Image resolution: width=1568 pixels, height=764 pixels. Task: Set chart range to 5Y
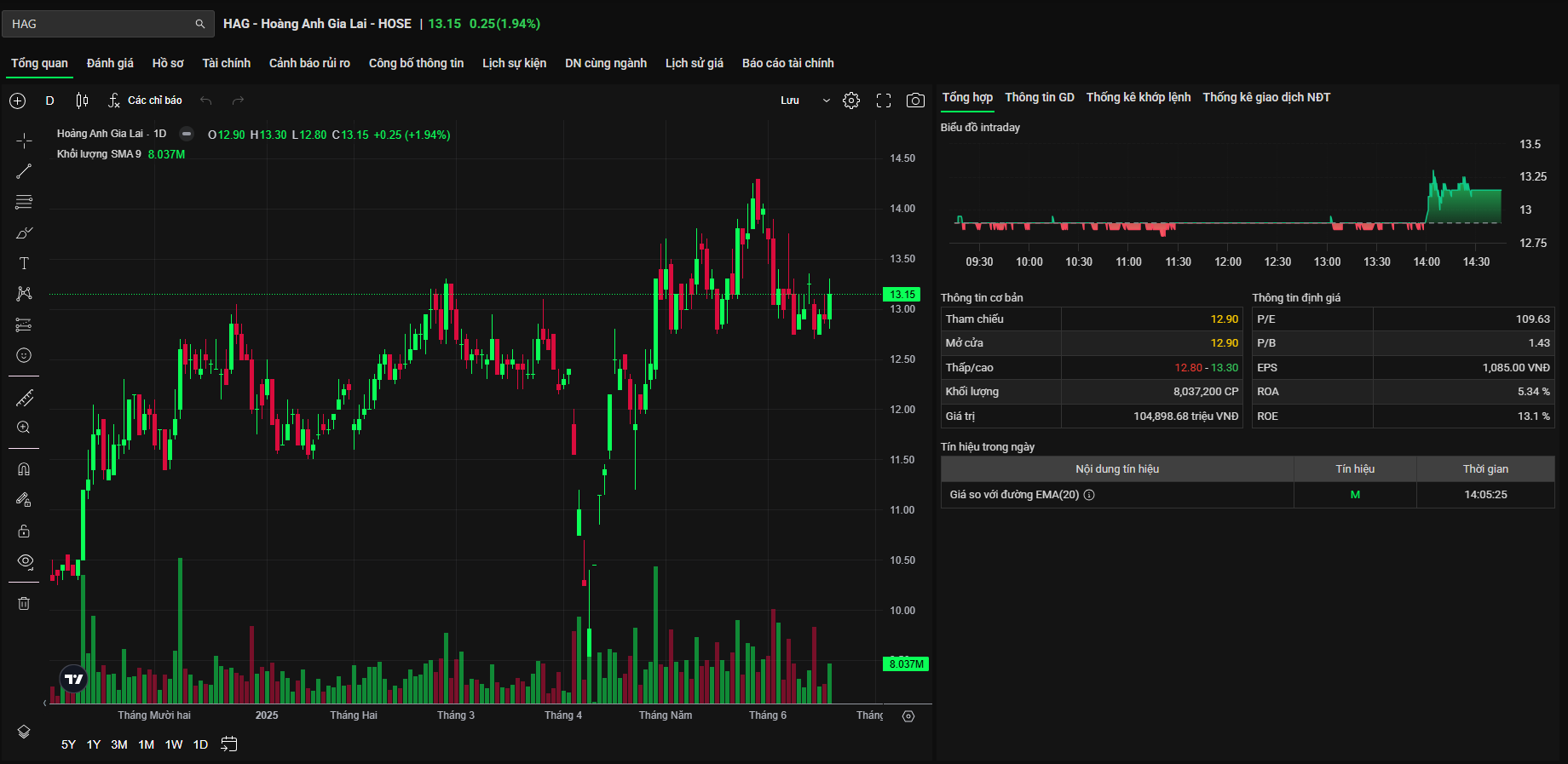point(68,744)
